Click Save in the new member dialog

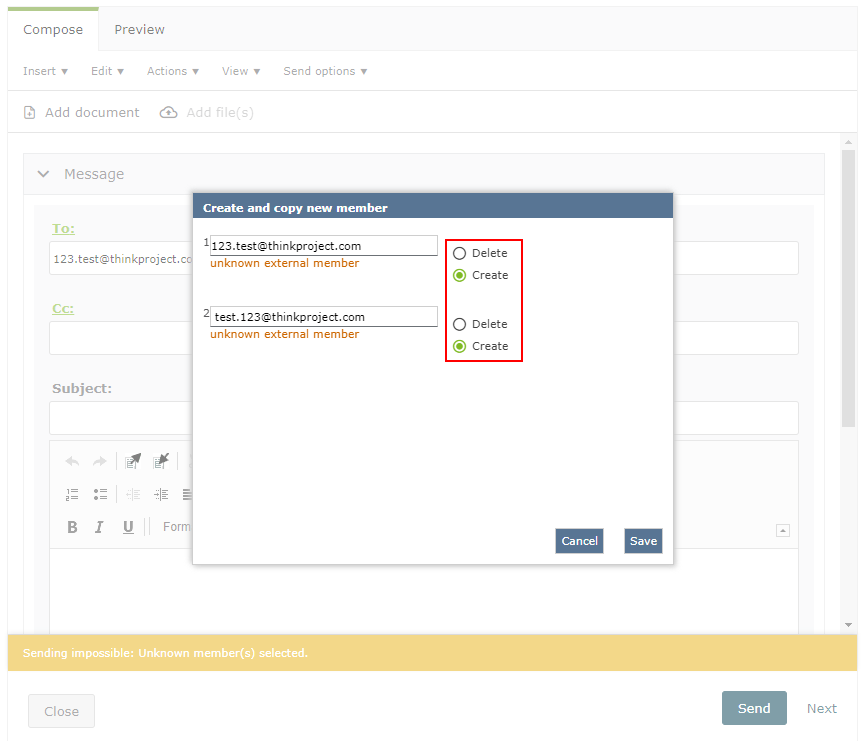pyautogui.click(x=643, y=541)
